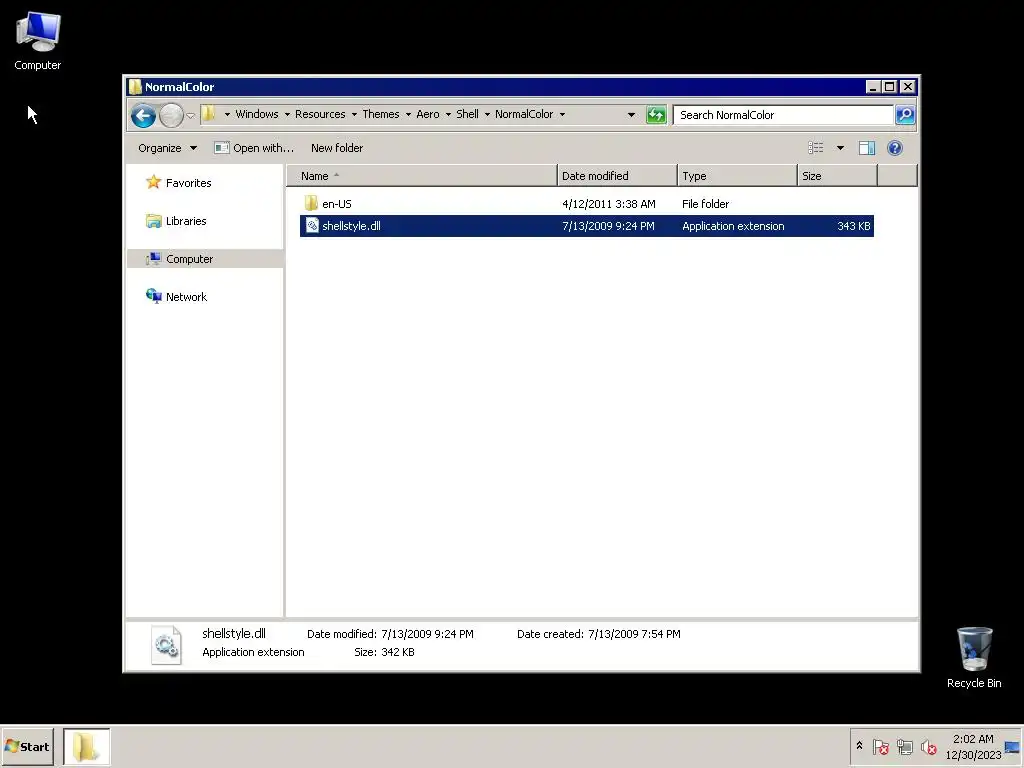Refresh the NormalColor folder view

coord(656,115)
